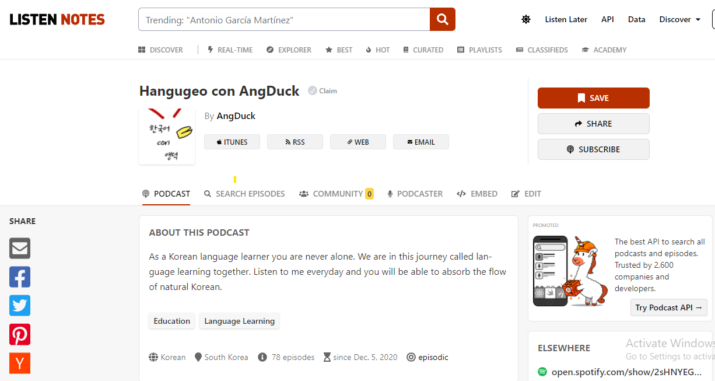This screenshot has height=381, width=715.
Task: Open Real-Time in the secondary nav
Action: click(x=230, y=50)
